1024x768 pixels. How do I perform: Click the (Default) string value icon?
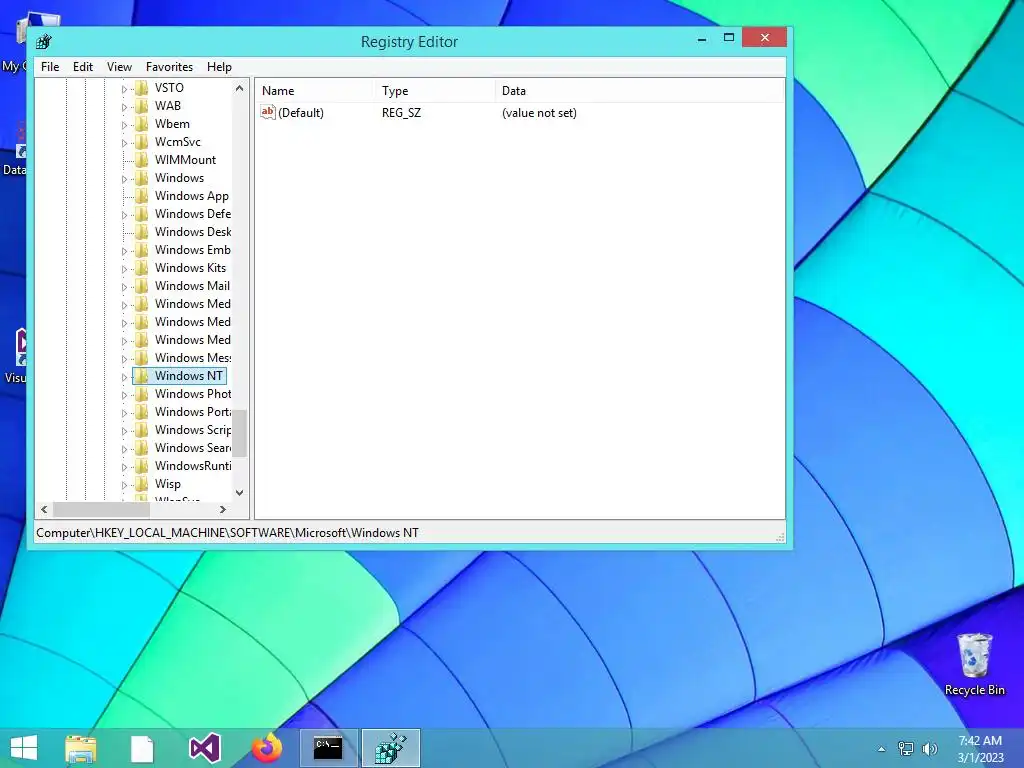268,112
